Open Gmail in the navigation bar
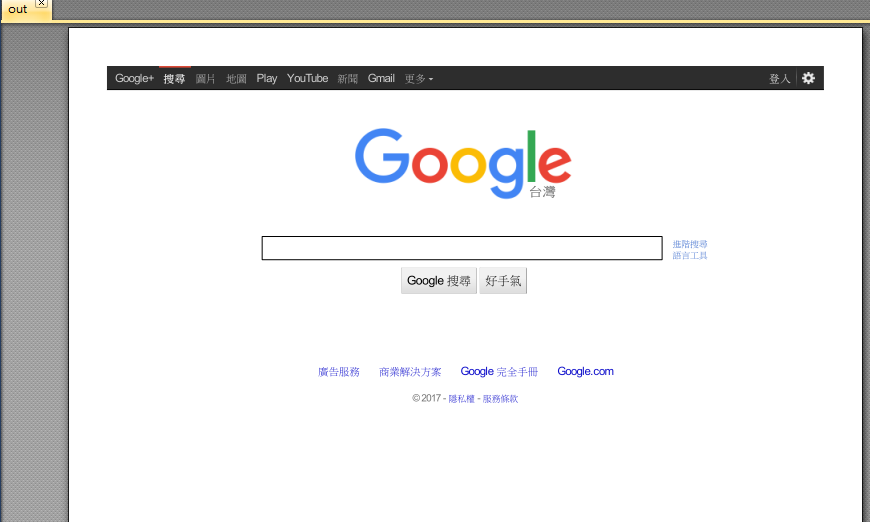Image resolution: width=870 pixels, height=522 pixels. [381, 78]
